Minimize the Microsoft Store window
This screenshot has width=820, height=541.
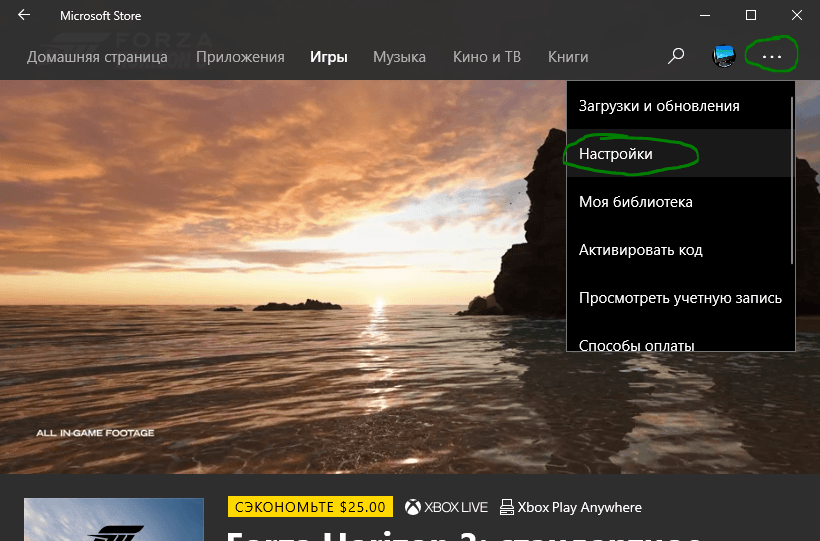(705, 15)
